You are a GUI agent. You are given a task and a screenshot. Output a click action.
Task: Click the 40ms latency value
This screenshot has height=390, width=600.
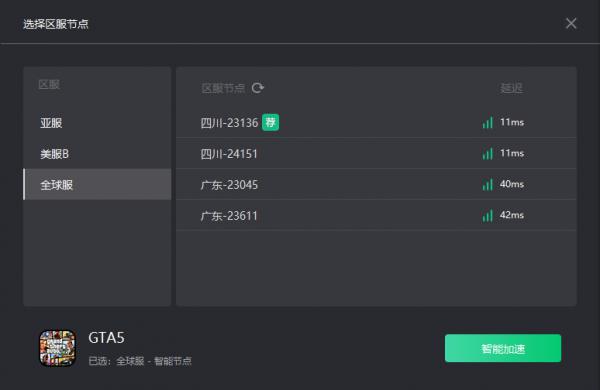point(512,184)
